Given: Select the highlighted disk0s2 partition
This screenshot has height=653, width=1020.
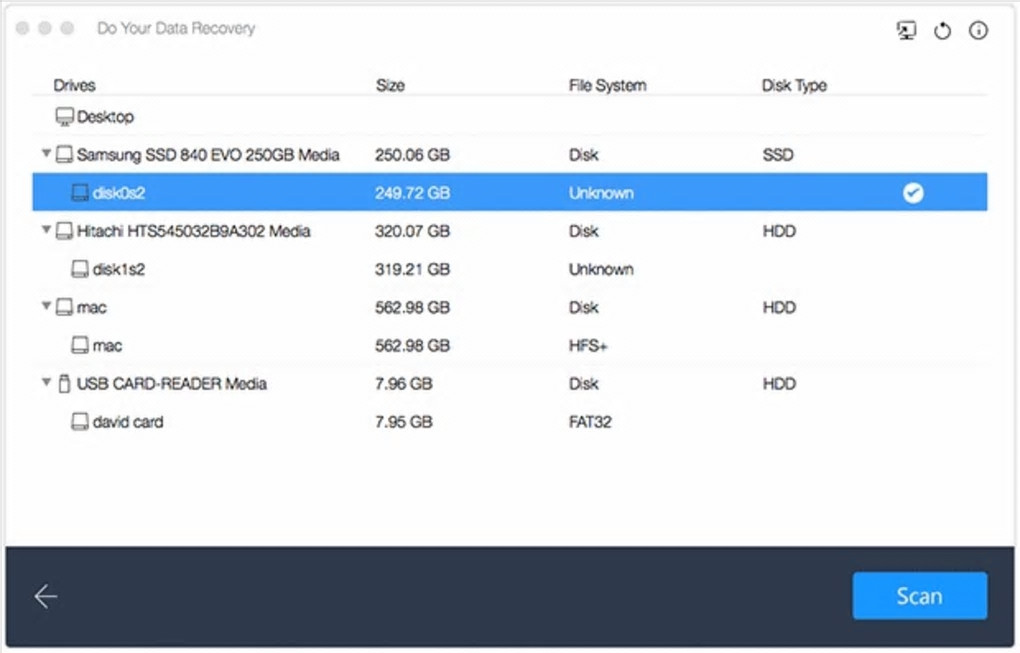Looking at the screenshot, I should tap(509, 193).
